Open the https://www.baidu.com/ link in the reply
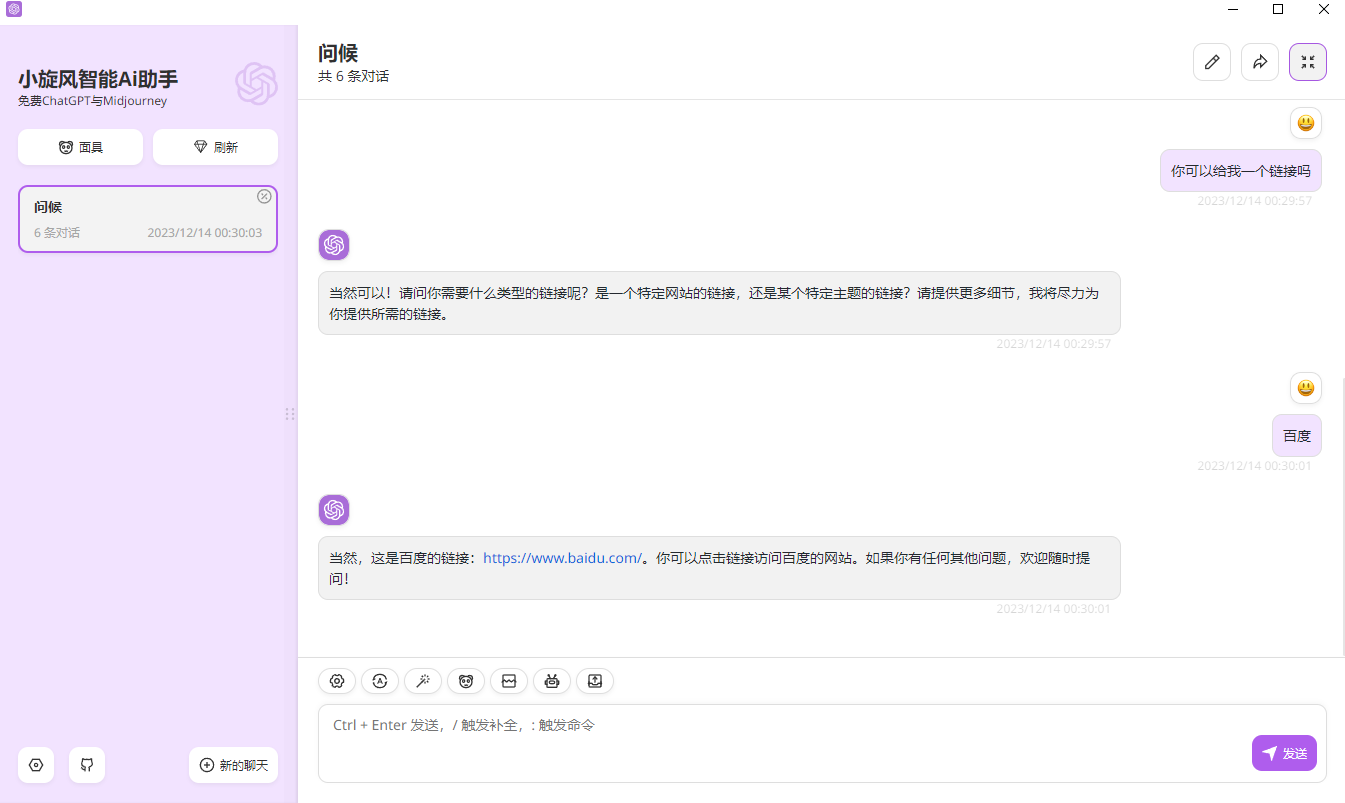The image size is (1345, 803). tap(563, 557)
